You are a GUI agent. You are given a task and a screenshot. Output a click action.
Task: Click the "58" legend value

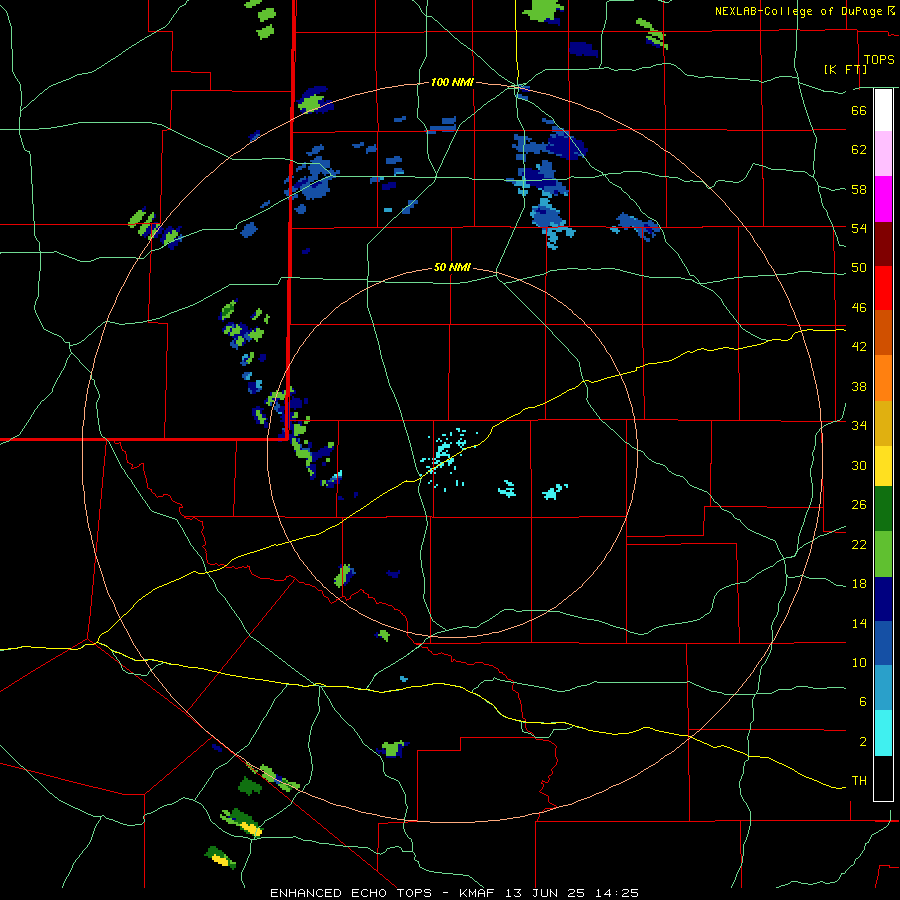click(x=859, y=189)
